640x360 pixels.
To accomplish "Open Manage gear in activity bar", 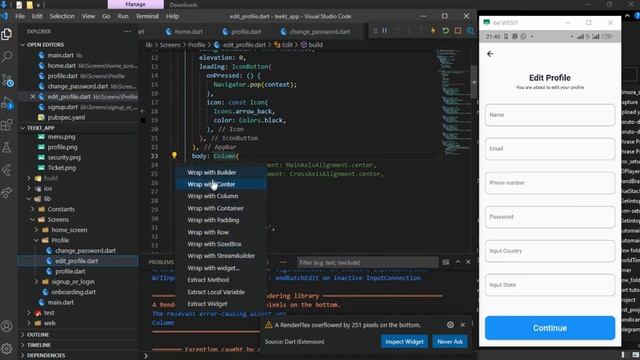I will coord(7,348).
